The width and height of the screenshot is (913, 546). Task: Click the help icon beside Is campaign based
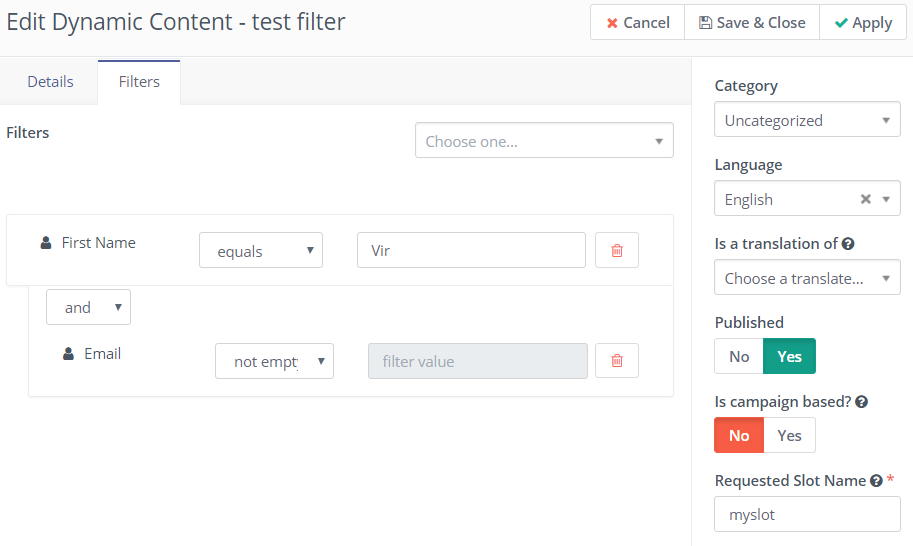(861, 402)
